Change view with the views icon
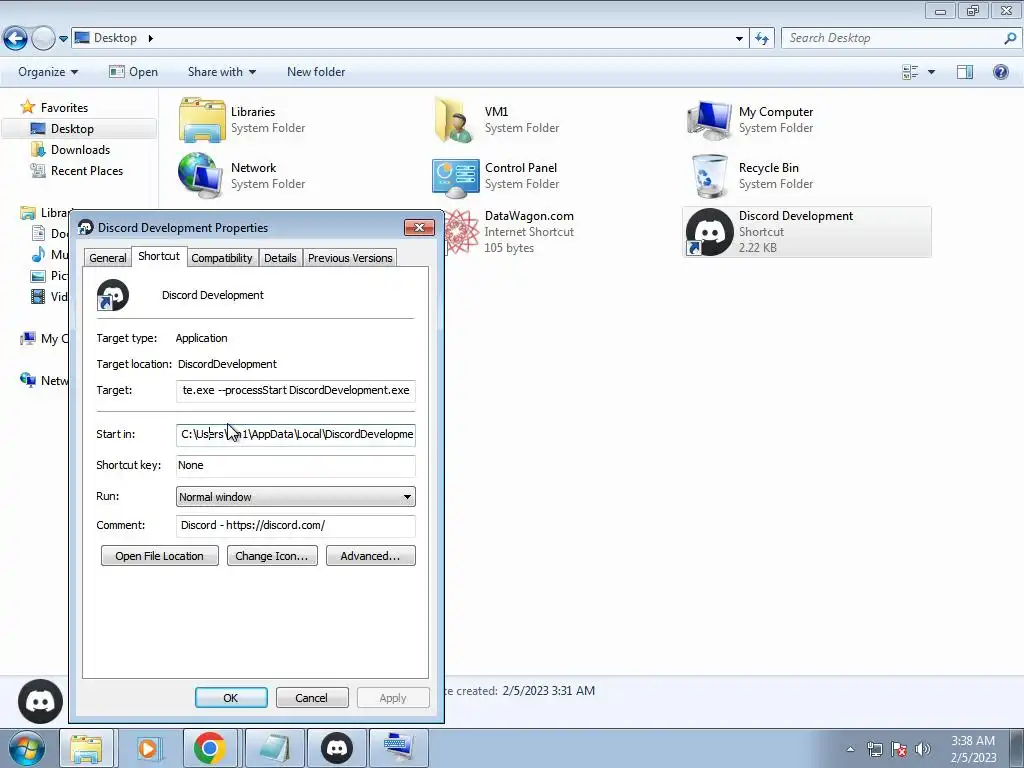Screen dimensions: 1024x768 pyautogui.click(x=910, y=72)
